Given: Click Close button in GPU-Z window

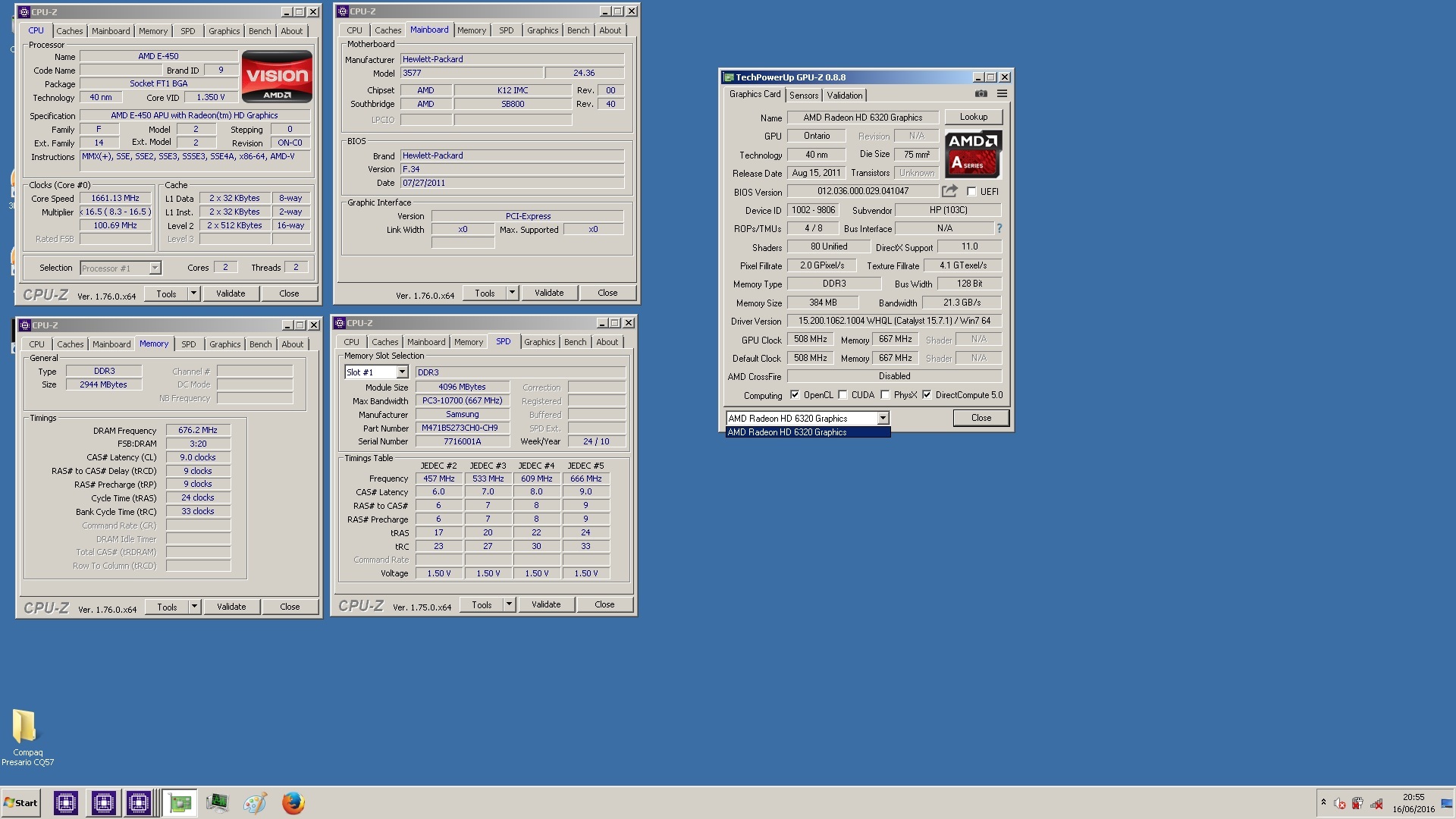Looking at the screenshot, I should 981,418.
